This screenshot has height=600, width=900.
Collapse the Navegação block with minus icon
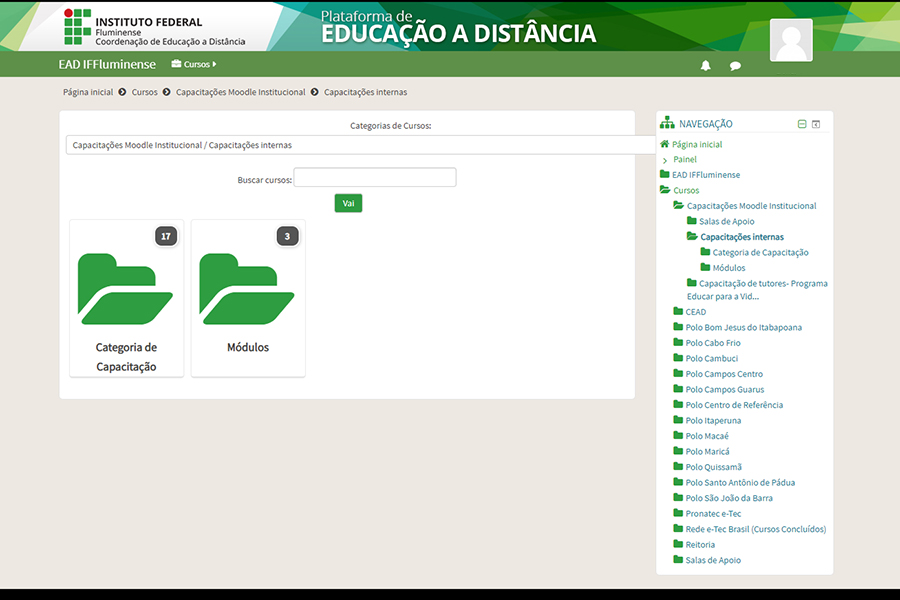(x=802, y=124)
